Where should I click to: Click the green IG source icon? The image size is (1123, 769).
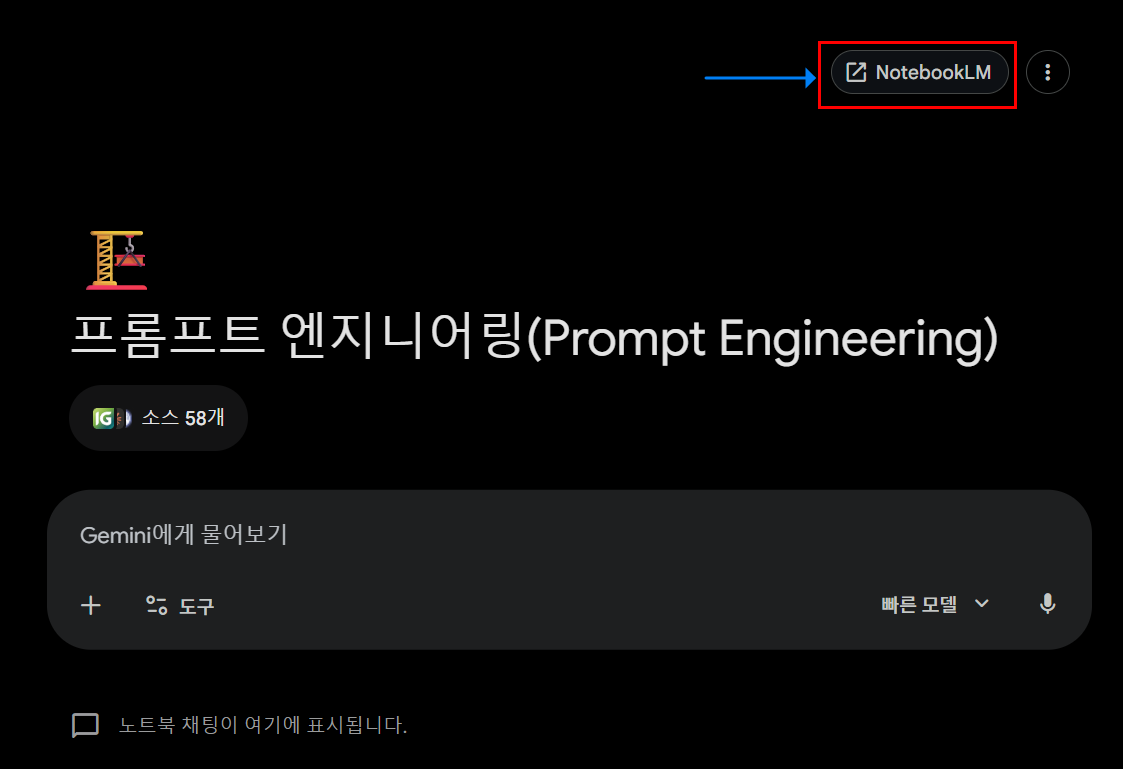click(x=103, y=418)
